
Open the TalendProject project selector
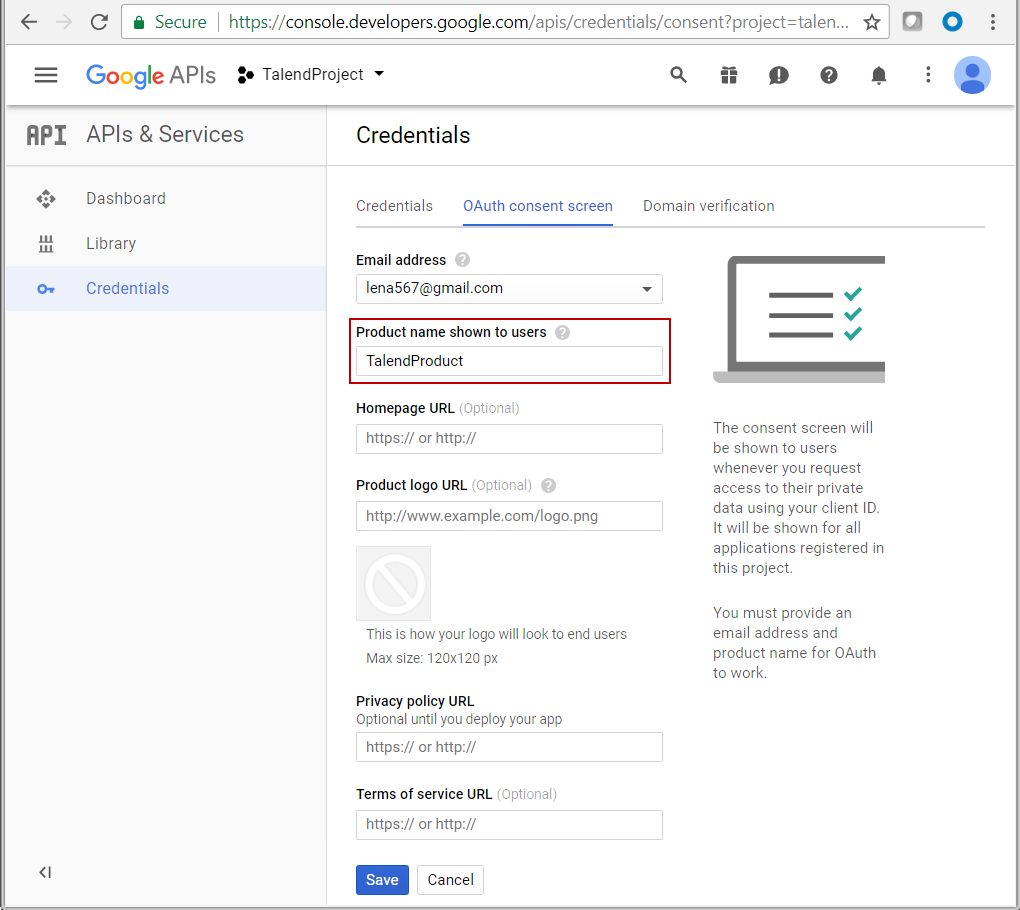[x=311, y=75]
